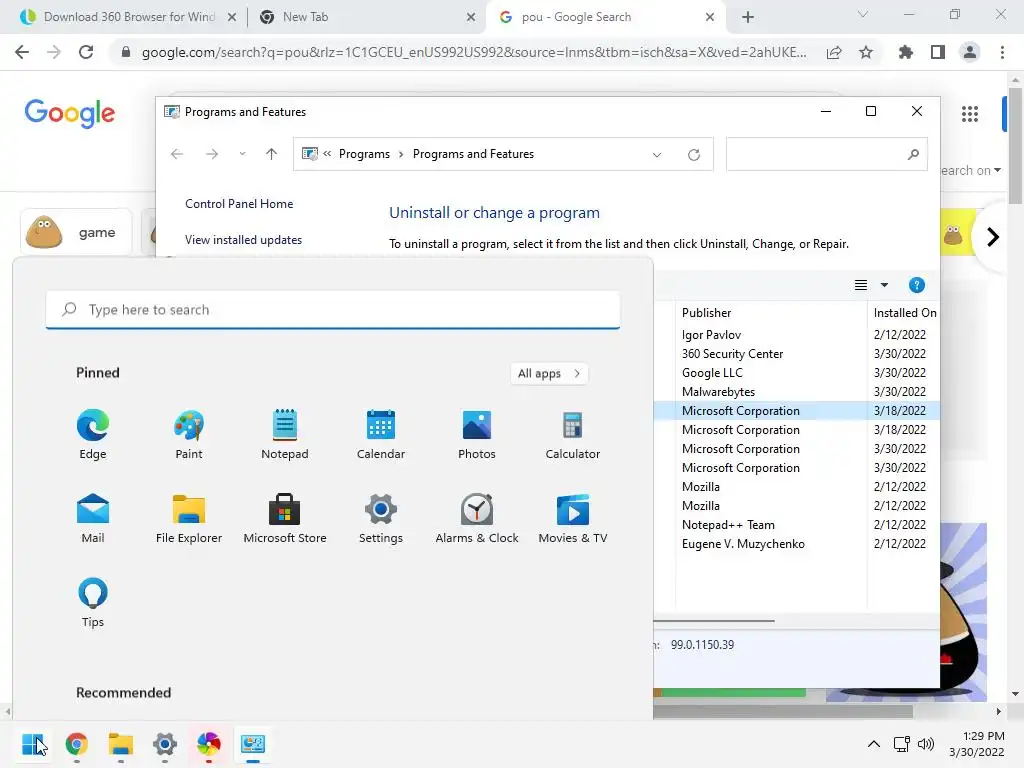1024x768 pixels.
Task: Open the view options dropdown arrow
Action: click(x=884, y=285)
